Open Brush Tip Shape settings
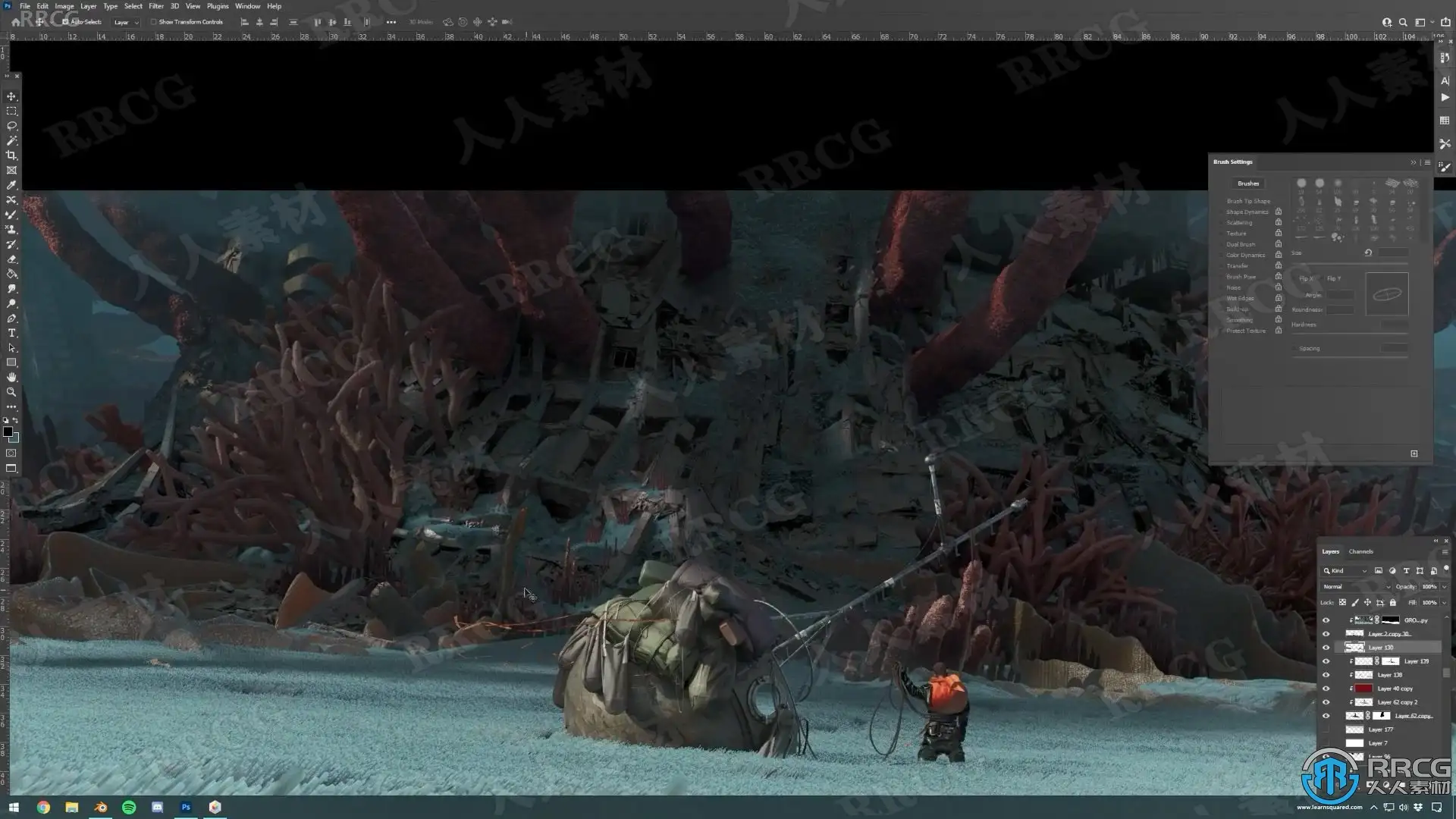 click(x=1248, y=201)
